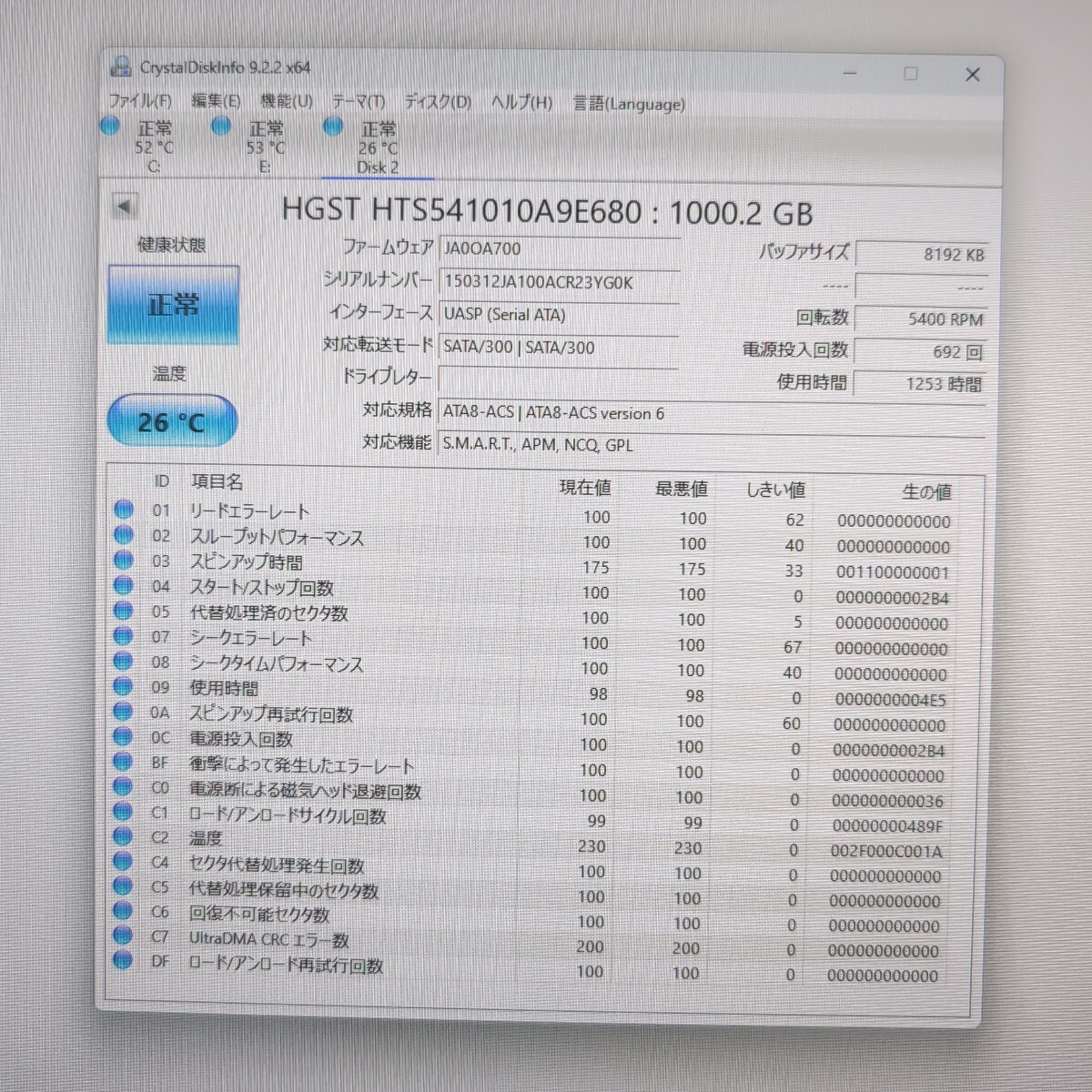This screenshot has width=1092, height=1092.
Task: Open the ヘルプ(H) menu
Action: [521, 103]
